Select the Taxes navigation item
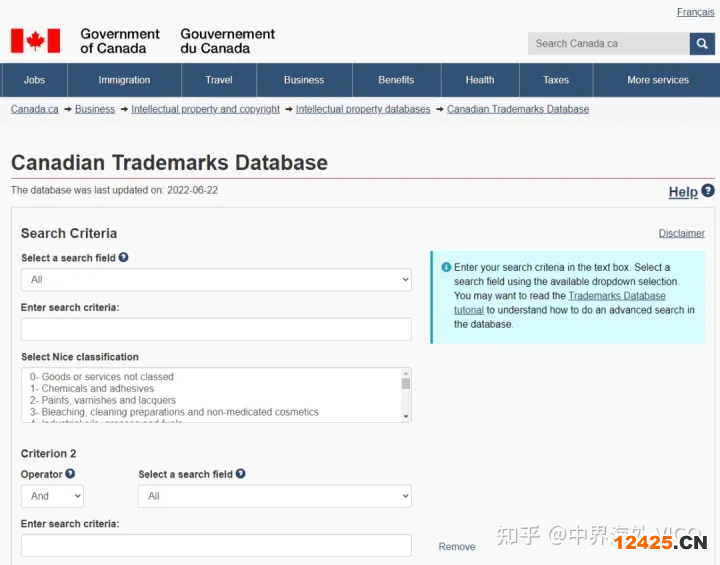Screen dimensions: 720x565 click(x=556, y=80)
